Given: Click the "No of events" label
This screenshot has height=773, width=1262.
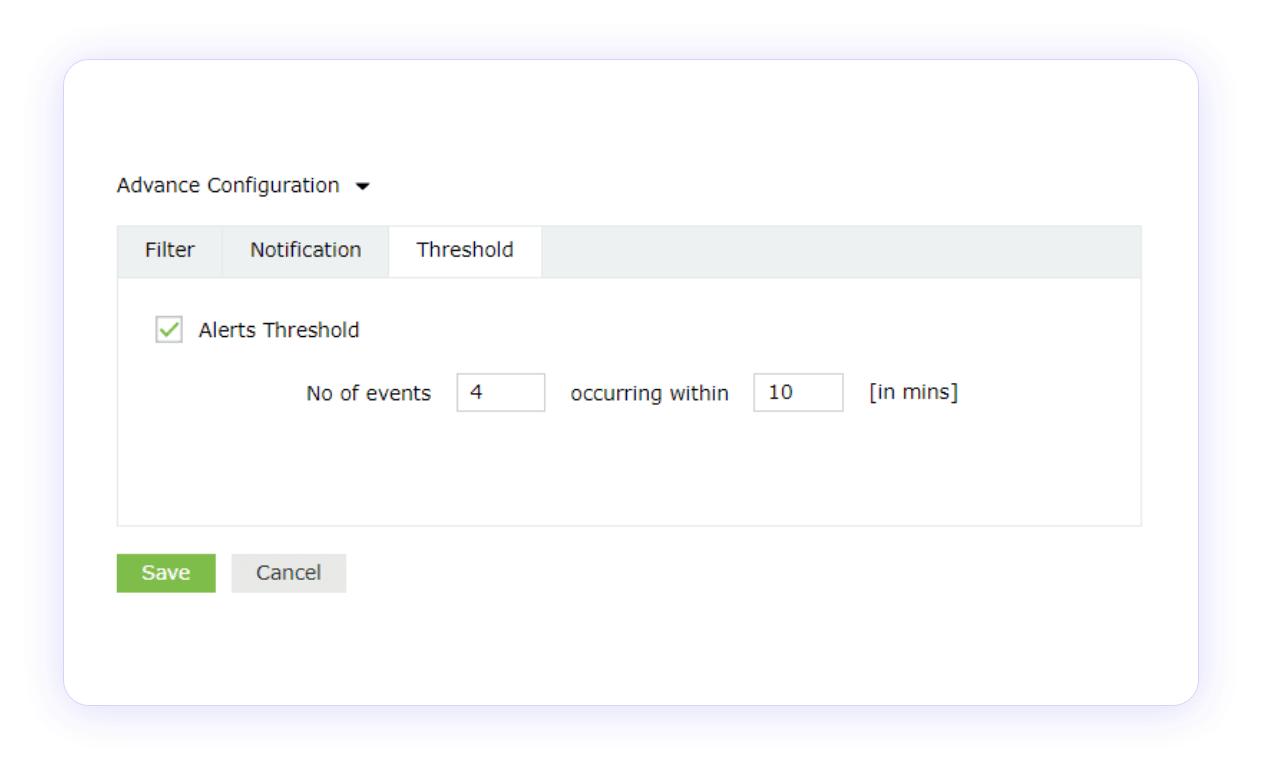Looking at the screenshot, I should click(x=368, y=394).
